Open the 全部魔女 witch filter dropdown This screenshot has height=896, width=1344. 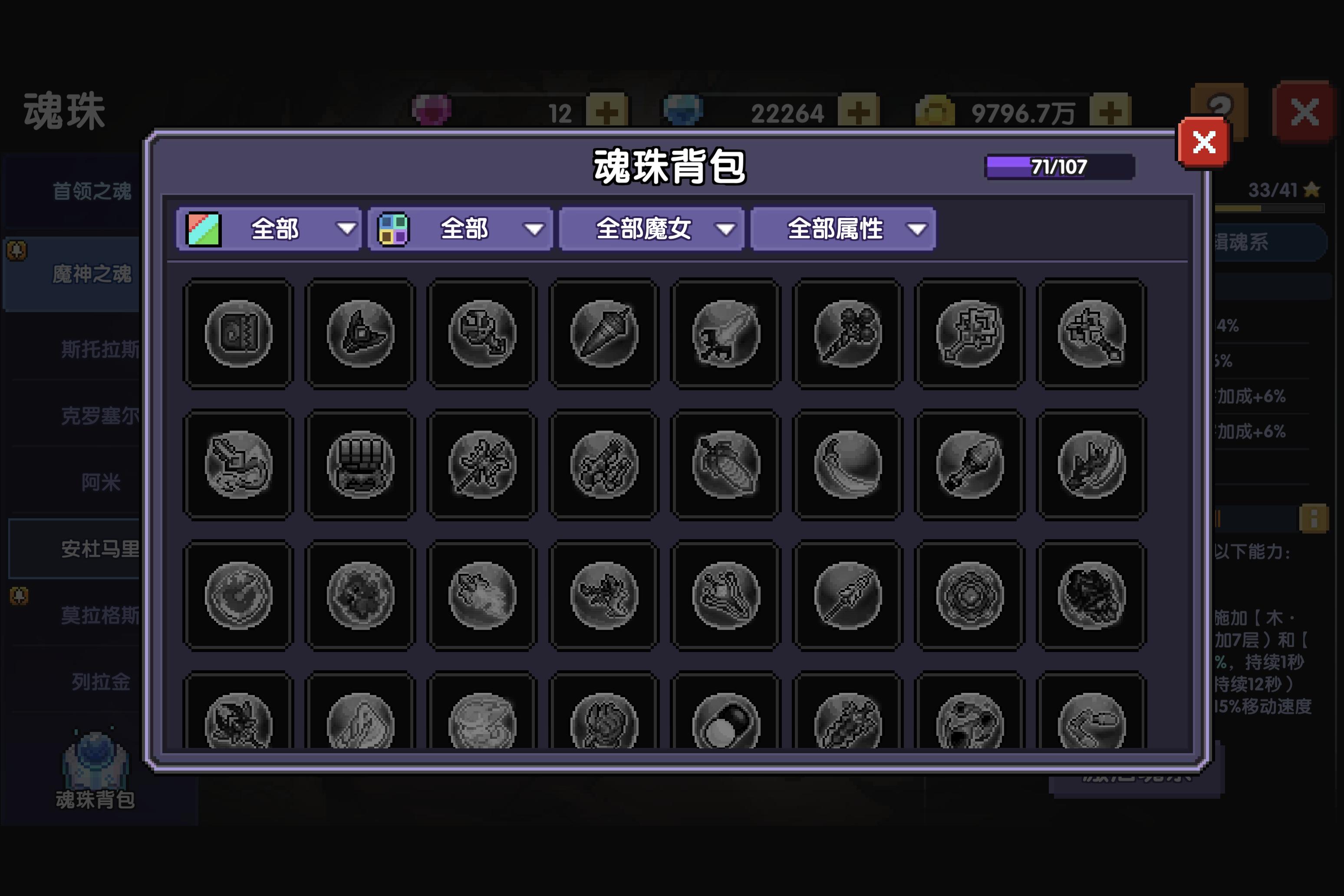click(652, 229)
